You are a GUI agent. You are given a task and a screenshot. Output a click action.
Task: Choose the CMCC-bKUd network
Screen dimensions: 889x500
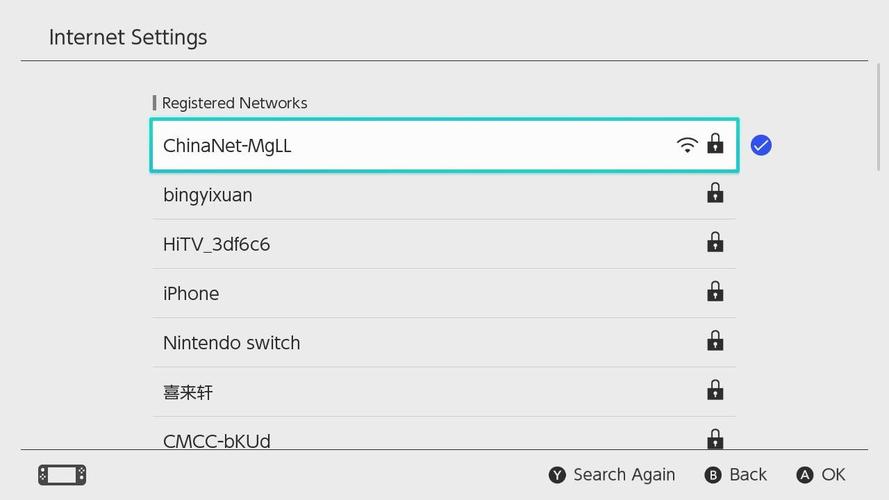[444, 438]
